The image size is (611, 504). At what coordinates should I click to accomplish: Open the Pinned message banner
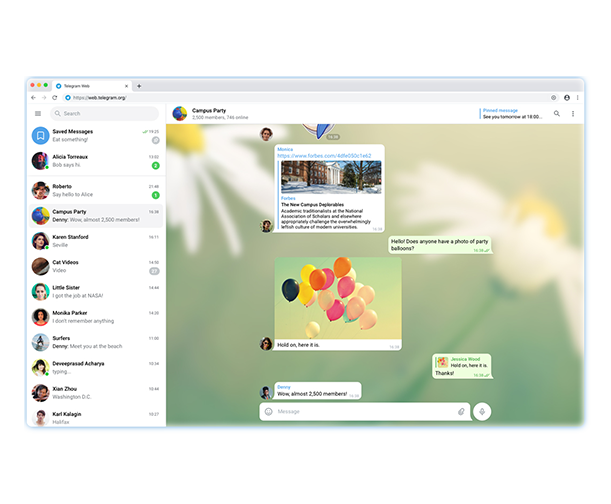tap(510, 113)
